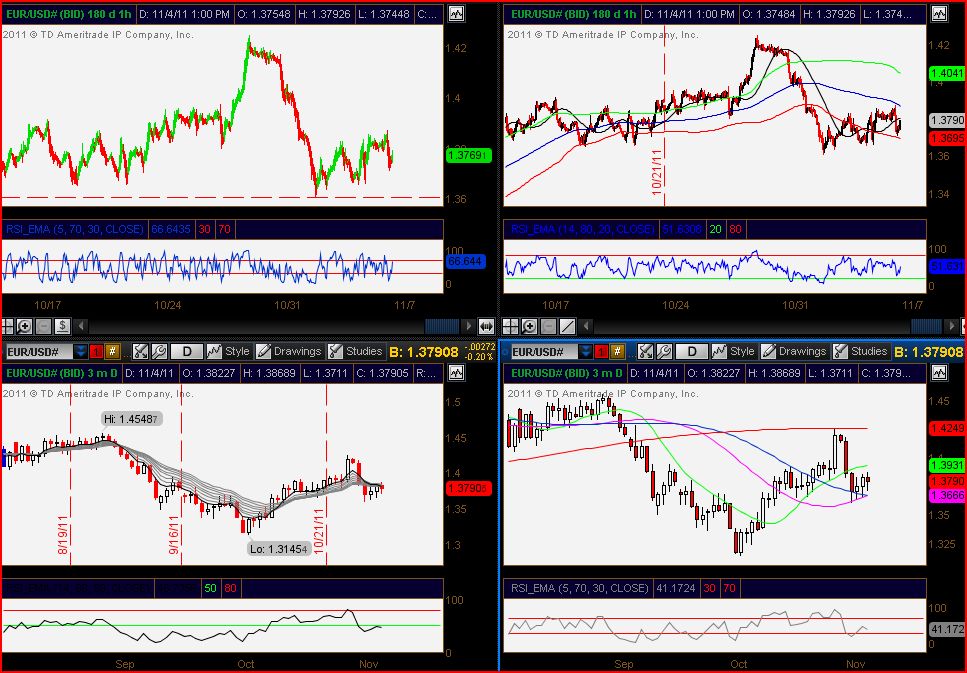Open the Style menu in bottom-right chart
This screenshot has width=967, height=673.
click(x=733, y=352)
